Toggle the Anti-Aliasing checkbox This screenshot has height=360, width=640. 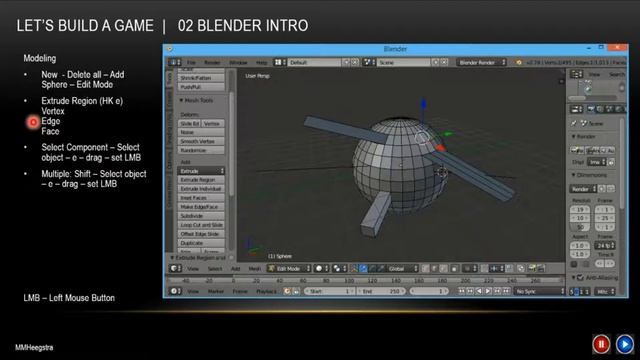[580, 278]
